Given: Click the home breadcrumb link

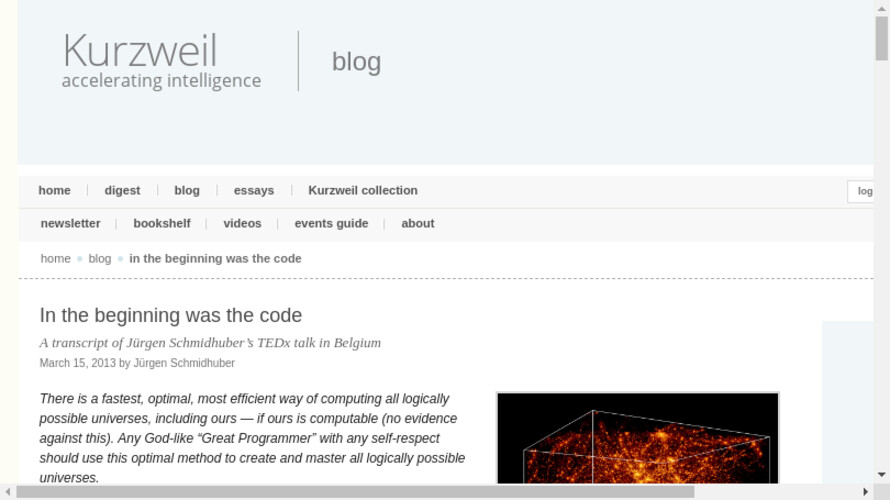Looking at the screenshot, I should [56, 258].
